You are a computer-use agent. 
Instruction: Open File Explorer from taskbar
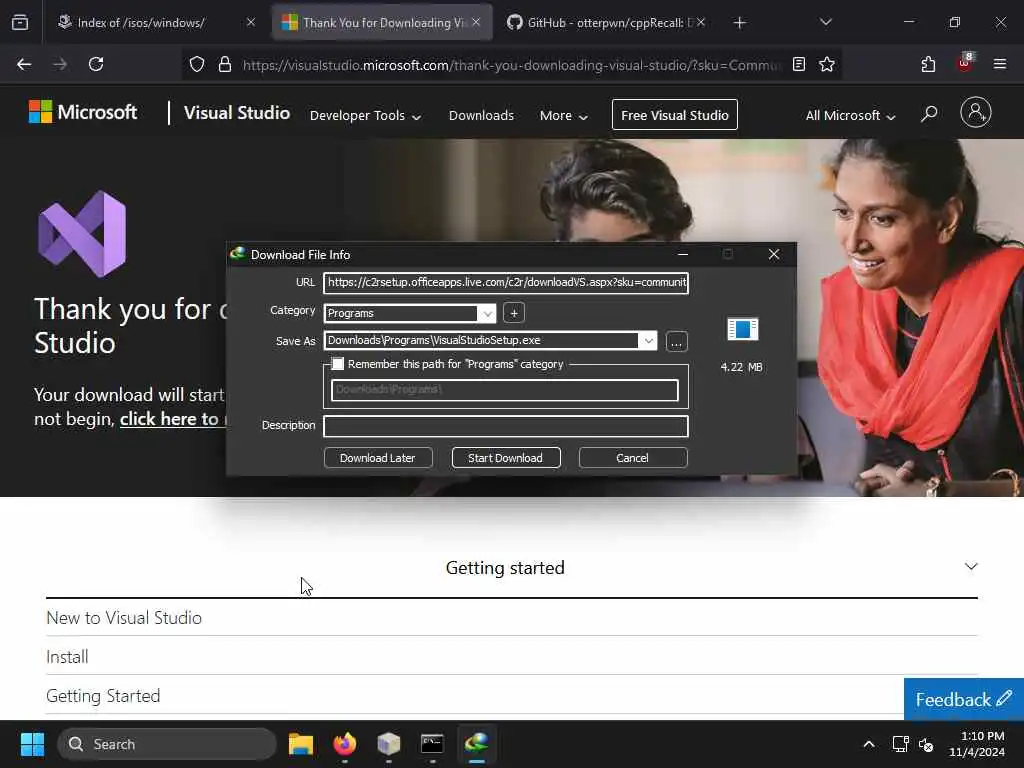pyautogui.click(x=301, y=744)
